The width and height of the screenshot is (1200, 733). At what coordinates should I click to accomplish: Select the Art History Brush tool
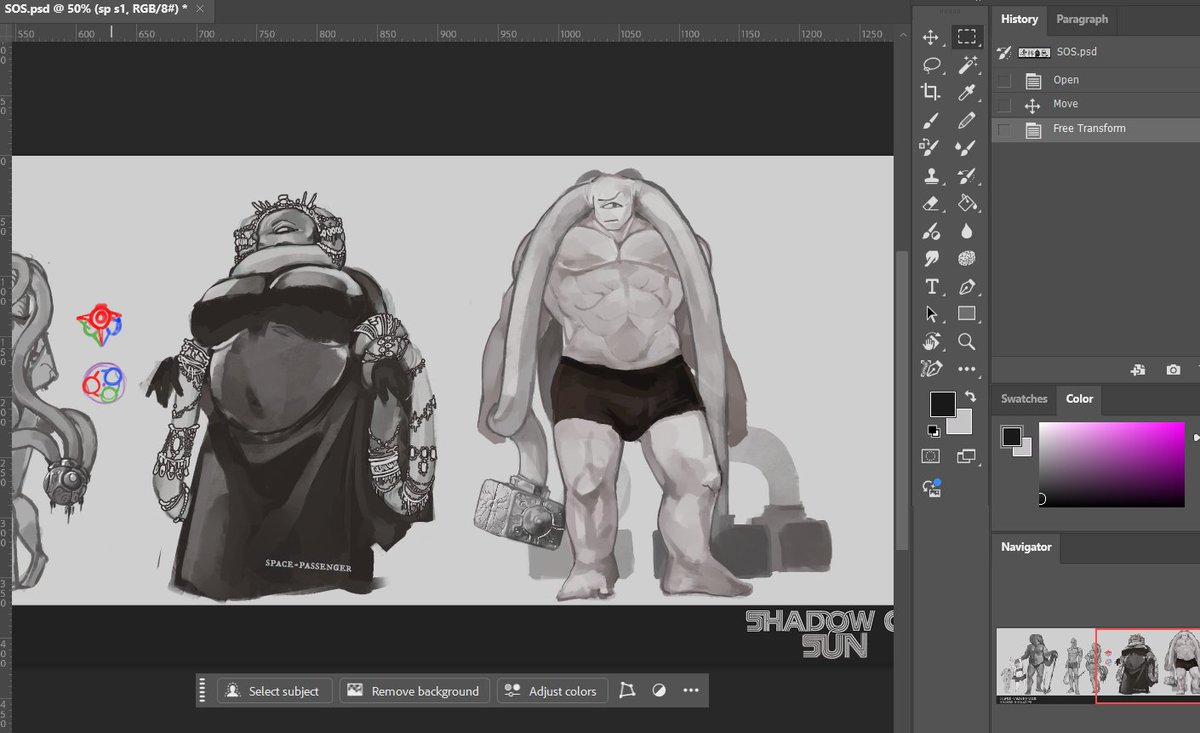pyautogui.click(x=966, y=176)
